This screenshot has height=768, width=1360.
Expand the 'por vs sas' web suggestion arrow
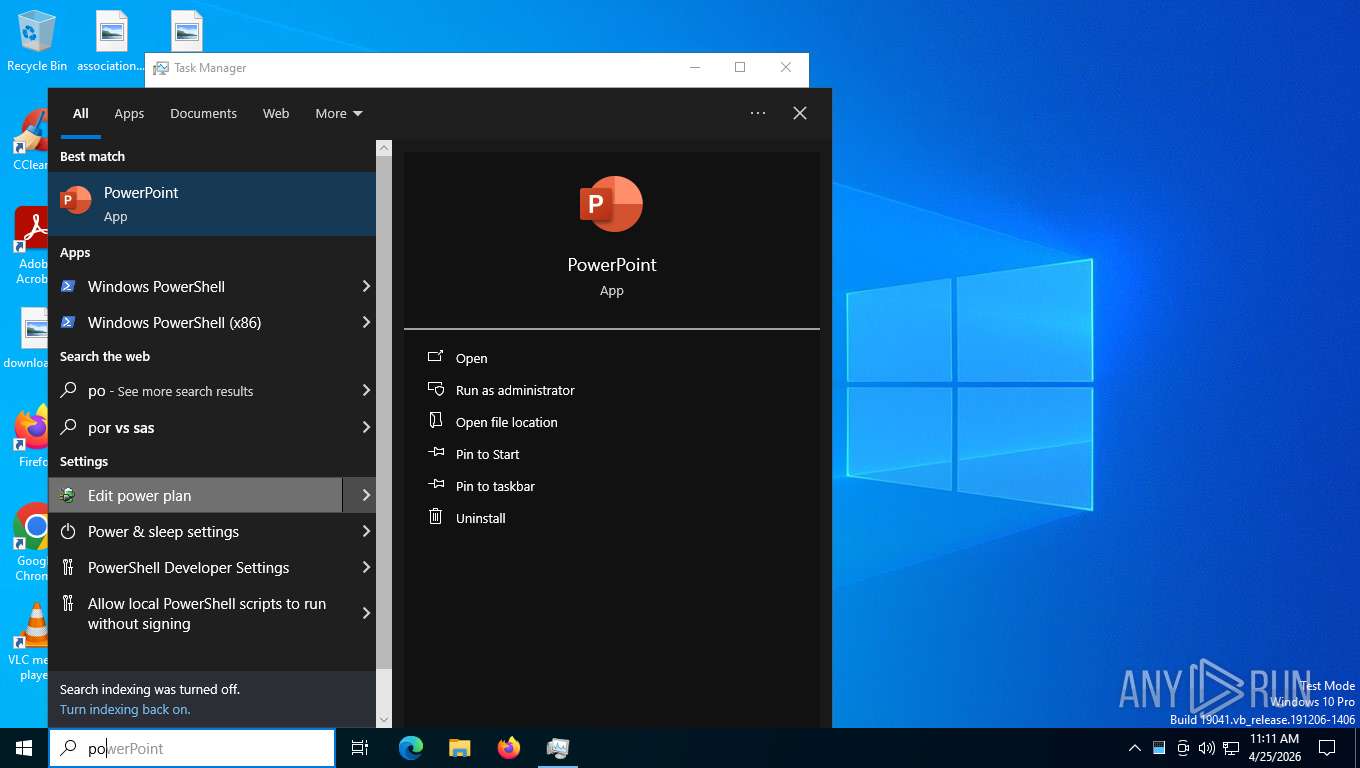366,427
